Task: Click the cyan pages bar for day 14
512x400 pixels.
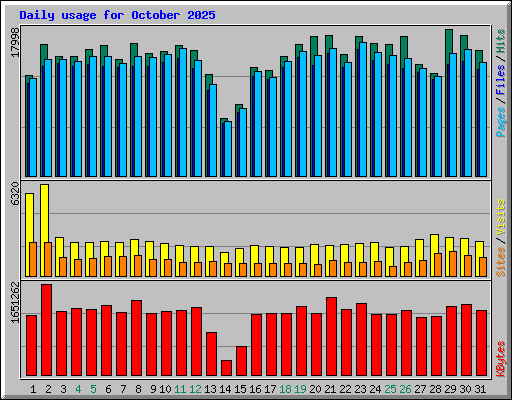Action: pyautogui.click(x=228, y=149)
